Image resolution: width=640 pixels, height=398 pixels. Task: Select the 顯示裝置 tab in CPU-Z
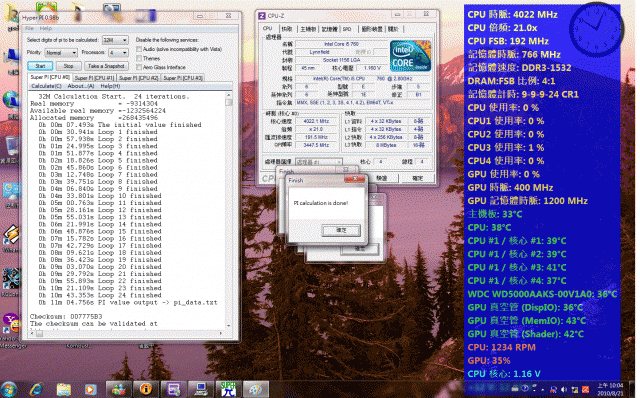(x=372, y=29)
